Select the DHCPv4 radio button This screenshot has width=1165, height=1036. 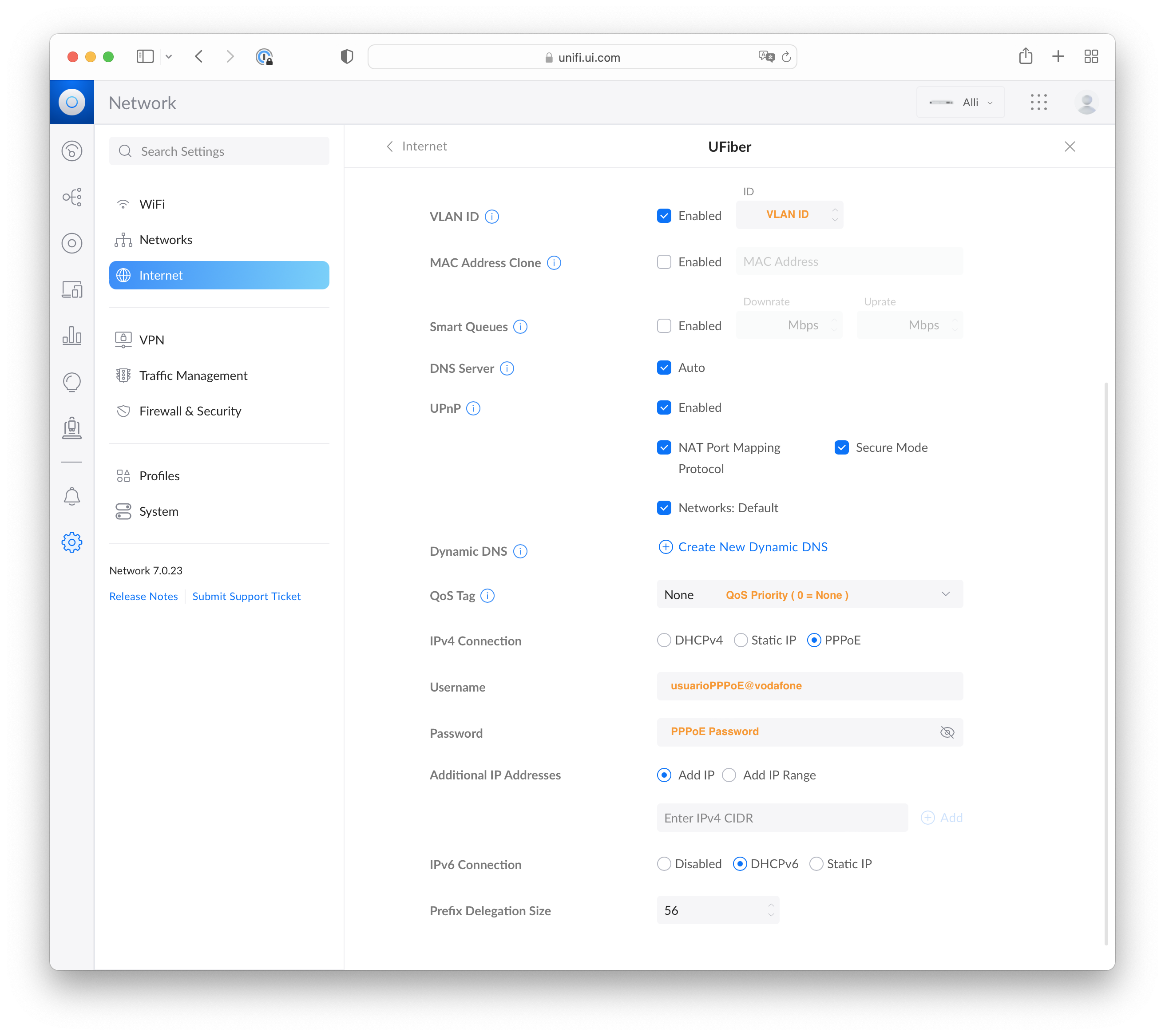click(664, 640)
